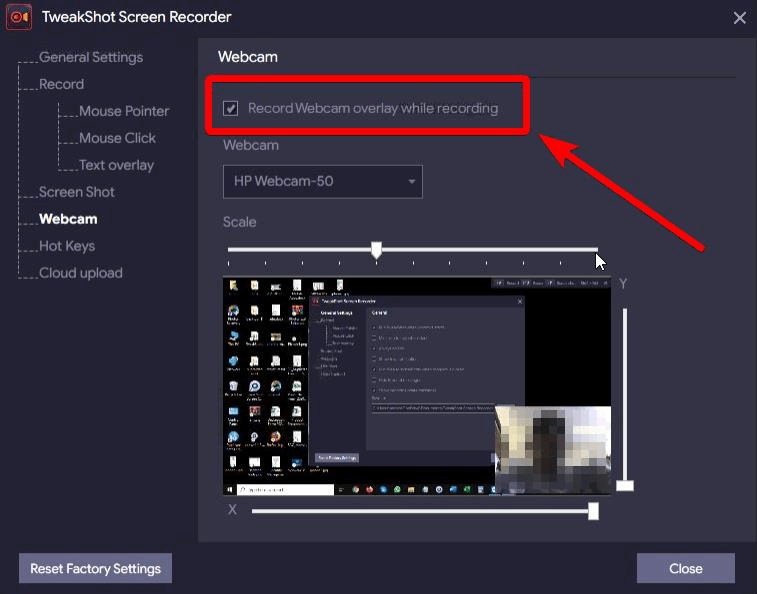Image resolution: width=757 pixels, height=594 pixels.
Task: Open General Settings in the sidebar
Action: [91, 57]
